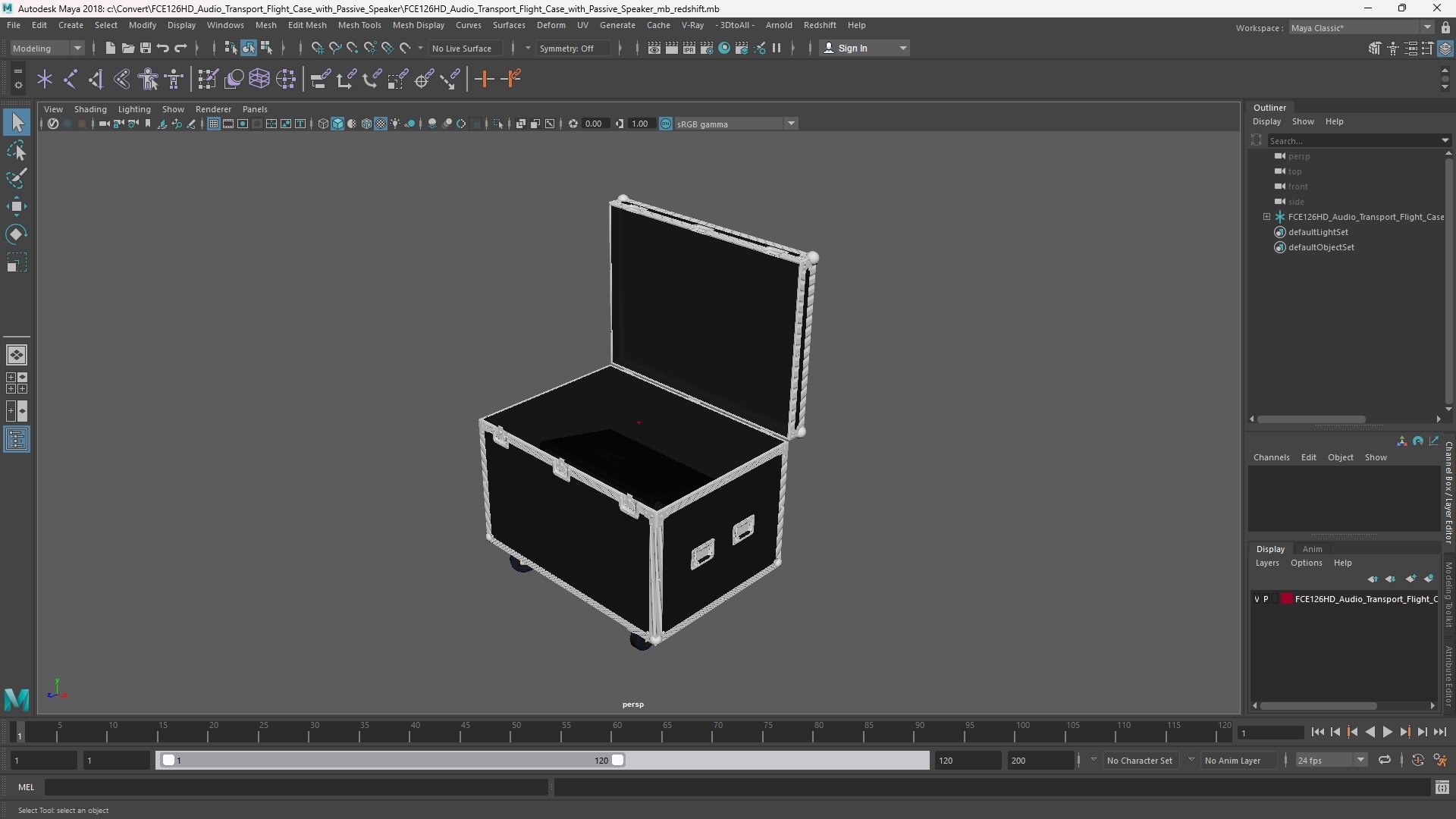The width and height of the screenshot is (1456, 819).
Task: Toggle the viewport grid display
Action: [214, 124]
